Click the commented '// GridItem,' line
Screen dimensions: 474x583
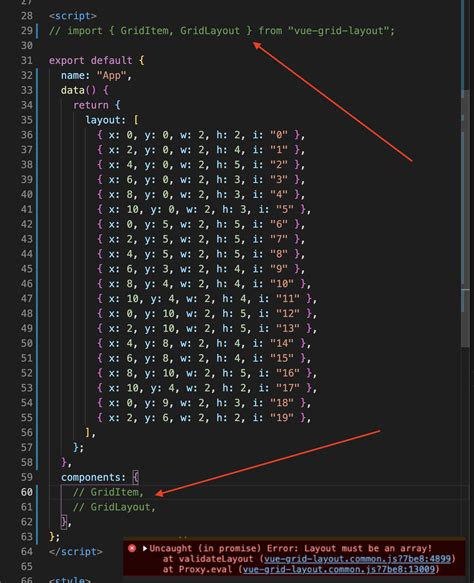point(109,492)
